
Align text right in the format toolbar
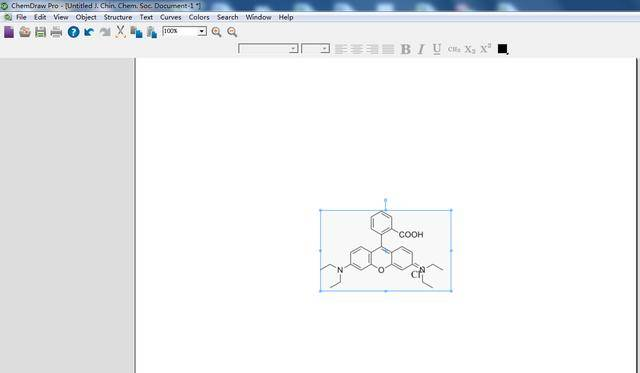point(372,49)
